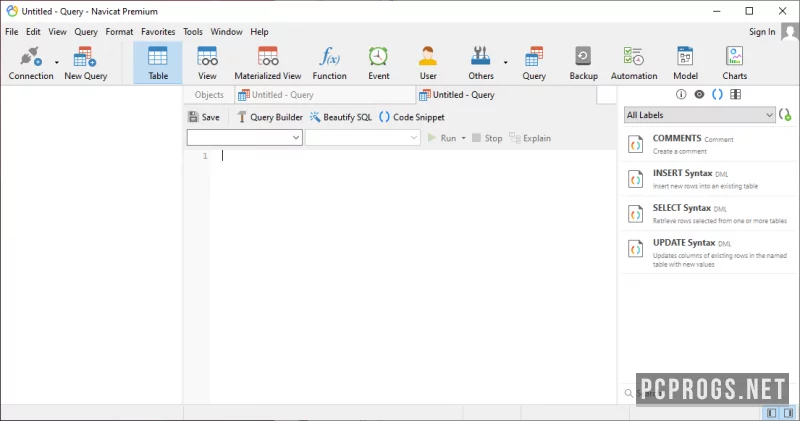Viewport: 800px width, 421px height.
Task: Open the All Labels dropdown
Action: [x=699, y=115]
